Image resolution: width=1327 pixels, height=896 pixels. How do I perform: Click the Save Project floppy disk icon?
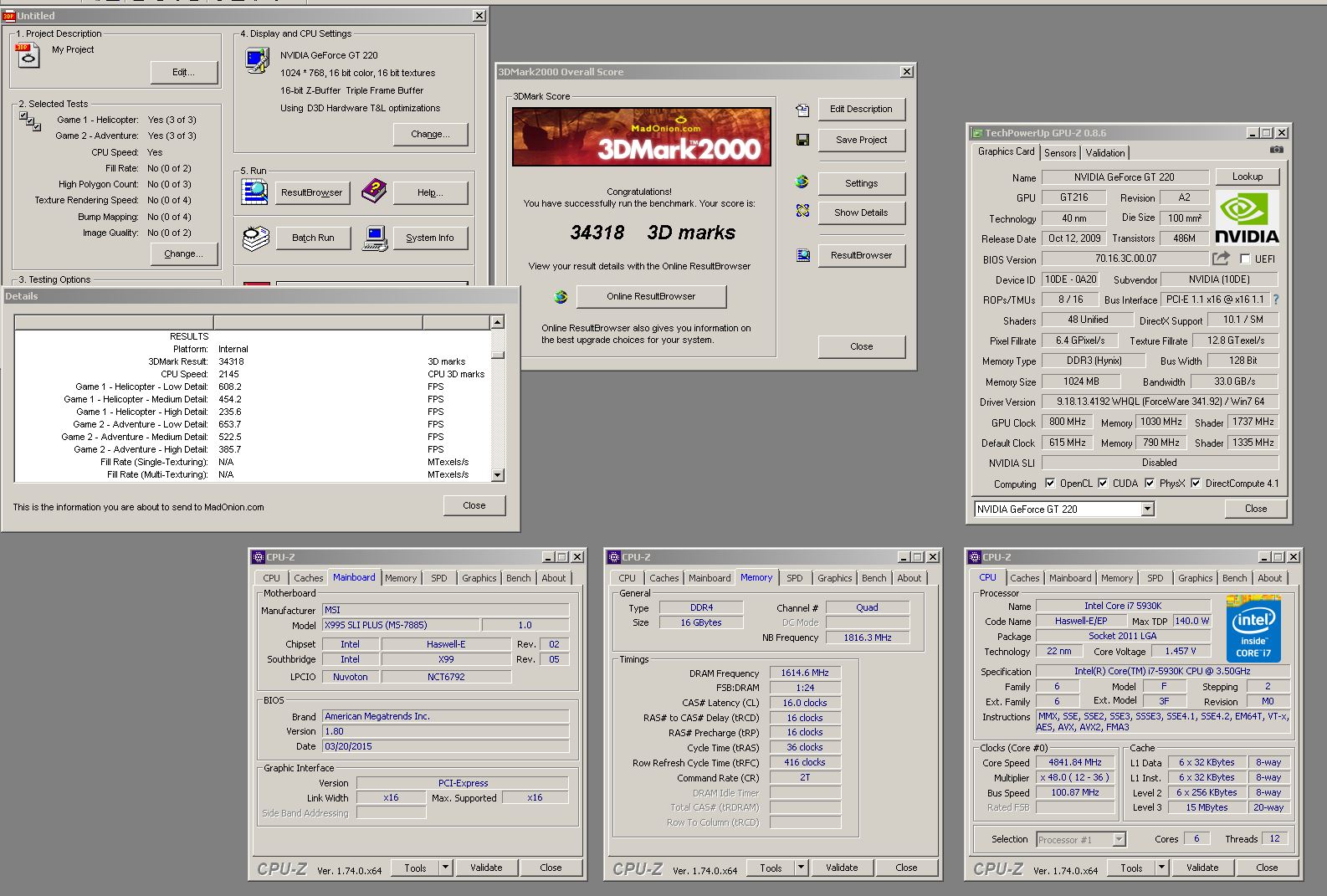click(x=802, y=140)
